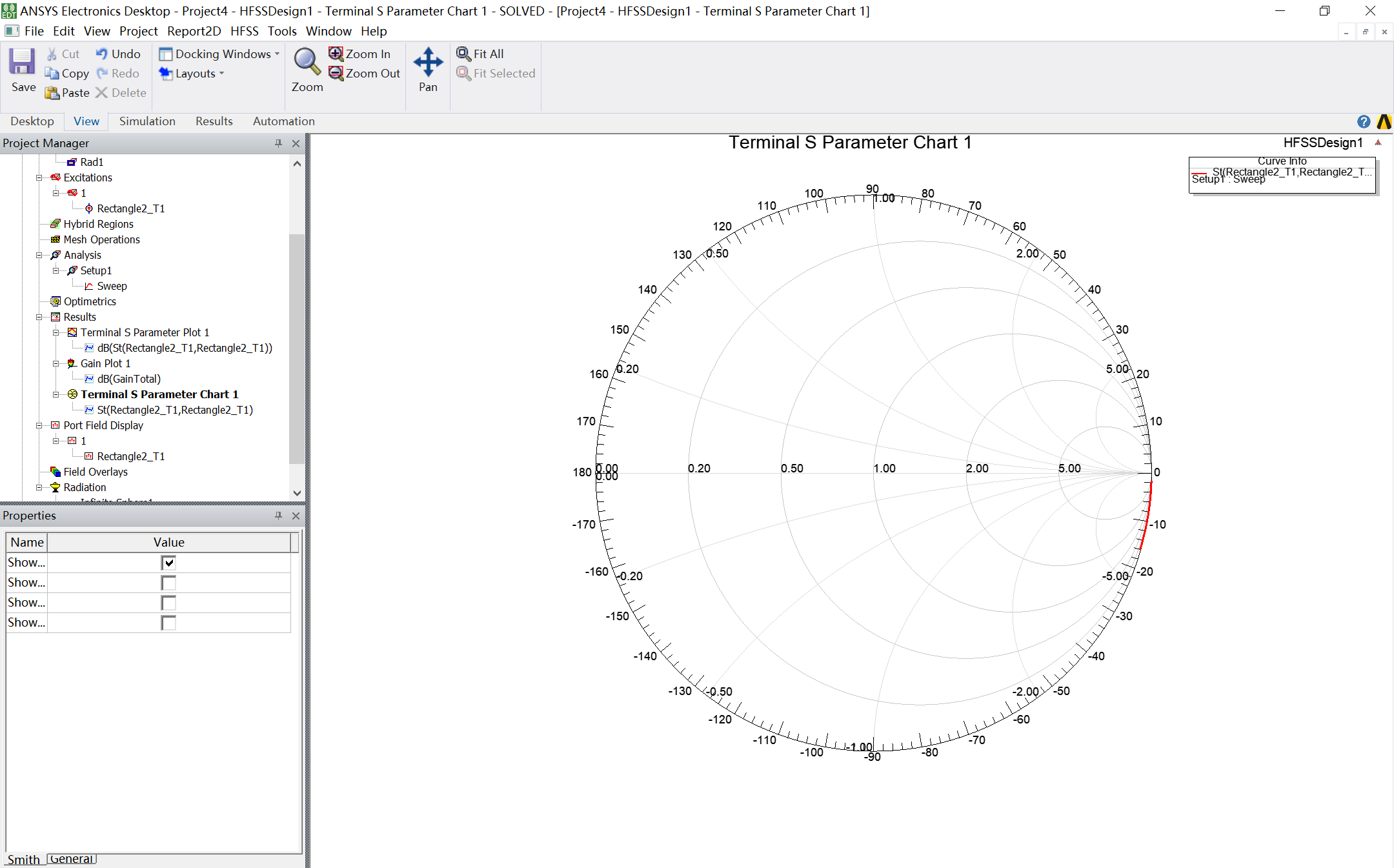Click the red curve legend line
This screenshot has height=868, width=1394.
(x=1200, y=174)
